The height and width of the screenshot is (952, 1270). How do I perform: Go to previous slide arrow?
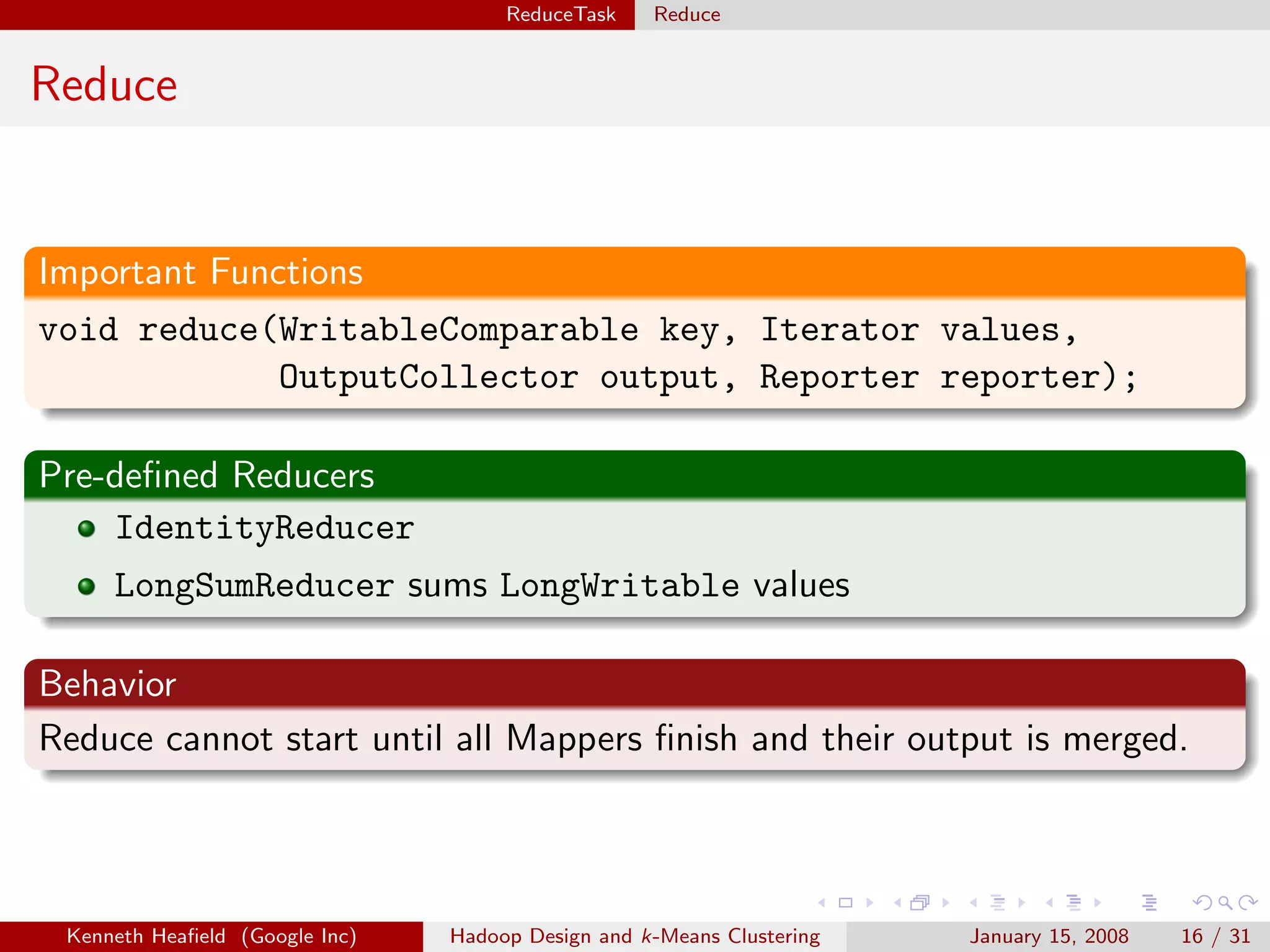[822, 903]
